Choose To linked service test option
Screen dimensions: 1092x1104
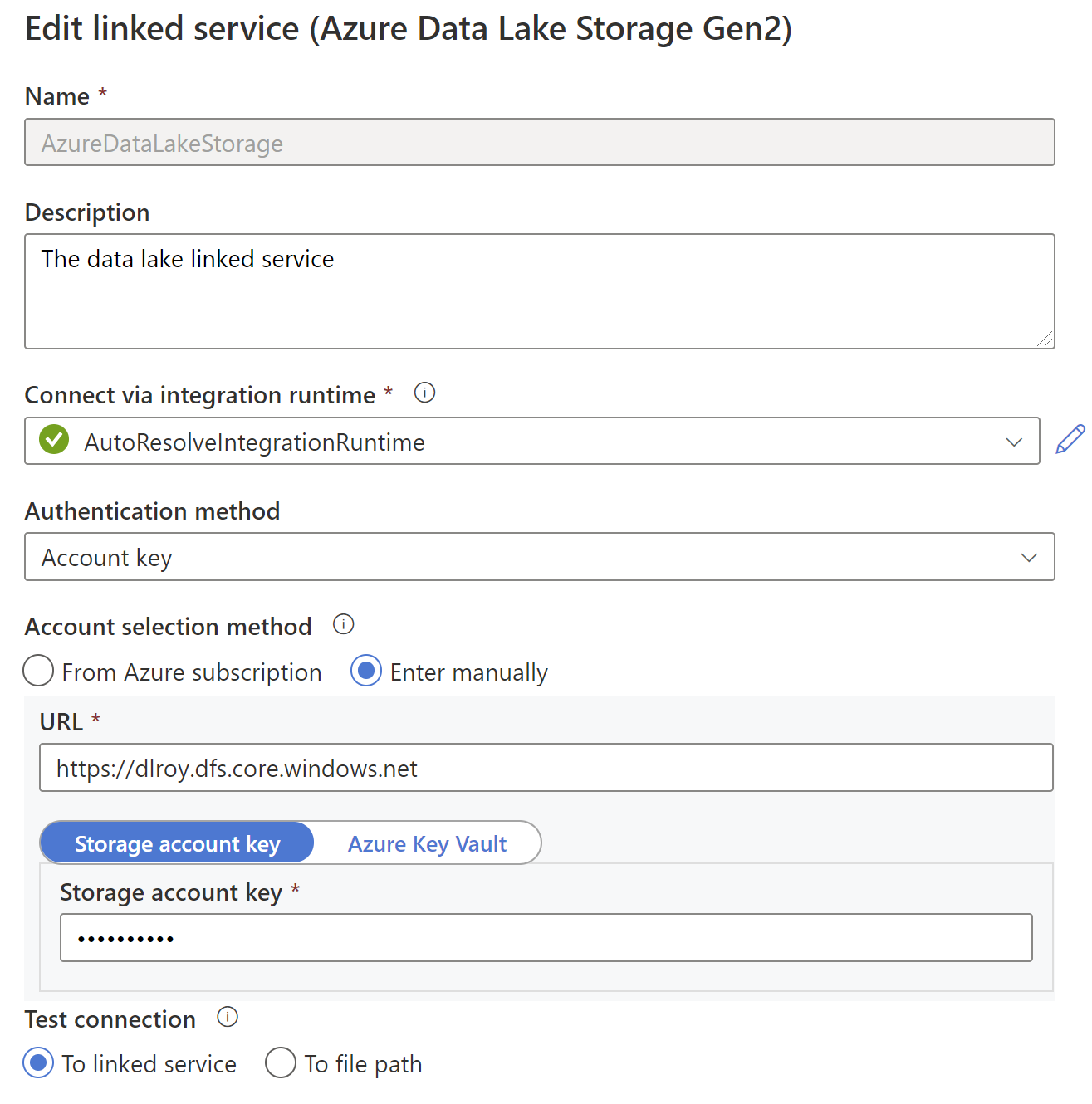[39, 1062]
